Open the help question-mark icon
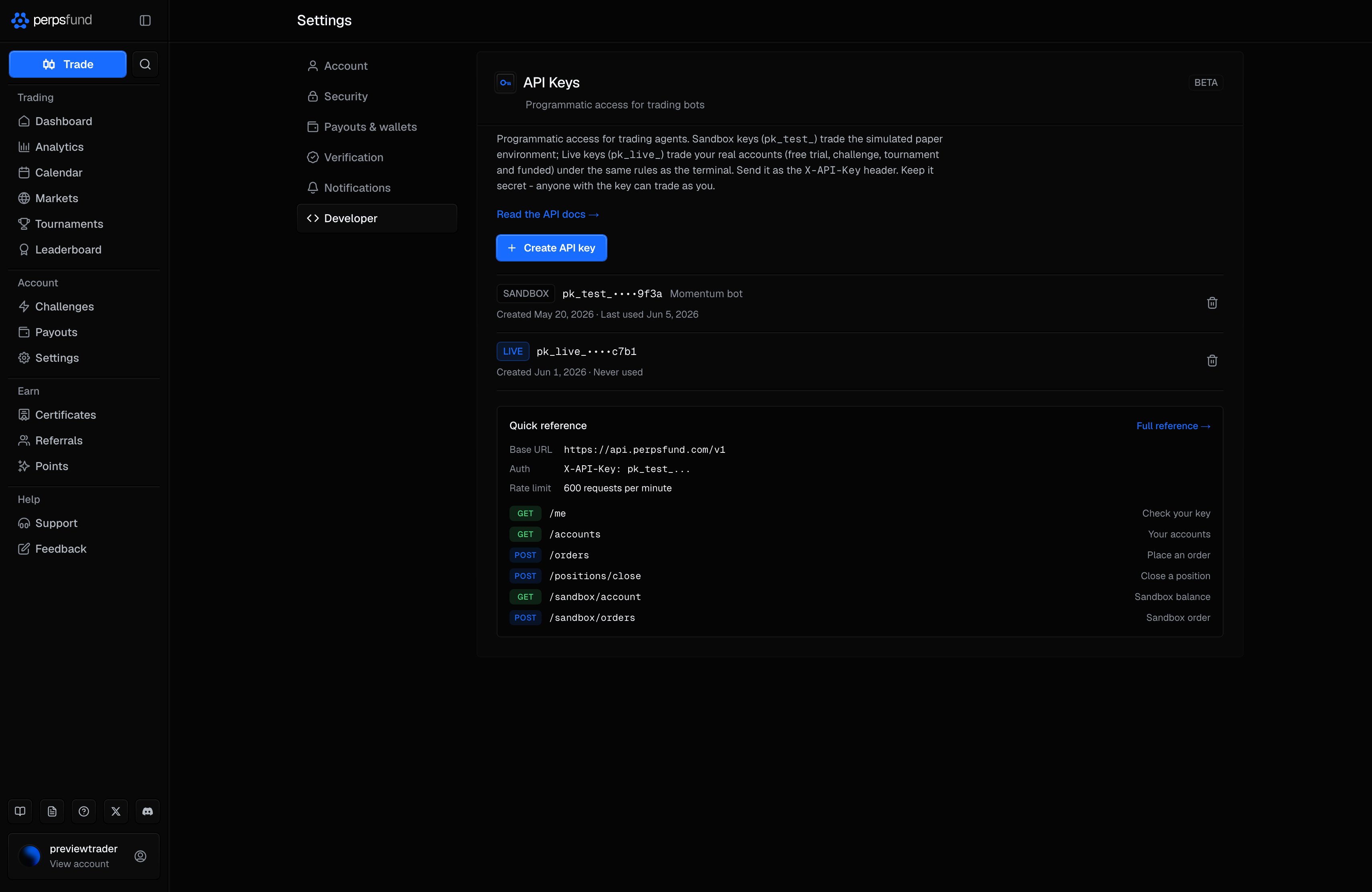The image size is (1372, 892). coord(83,811)
